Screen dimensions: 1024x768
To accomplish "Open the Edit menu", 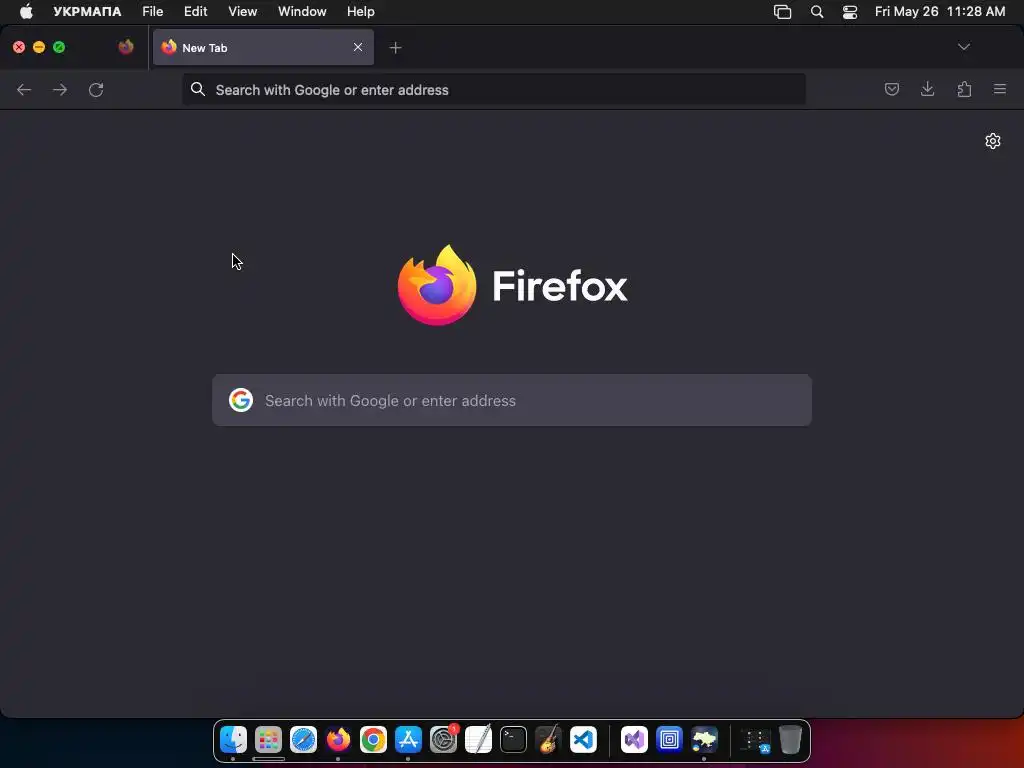I will [x=195, y=11].
